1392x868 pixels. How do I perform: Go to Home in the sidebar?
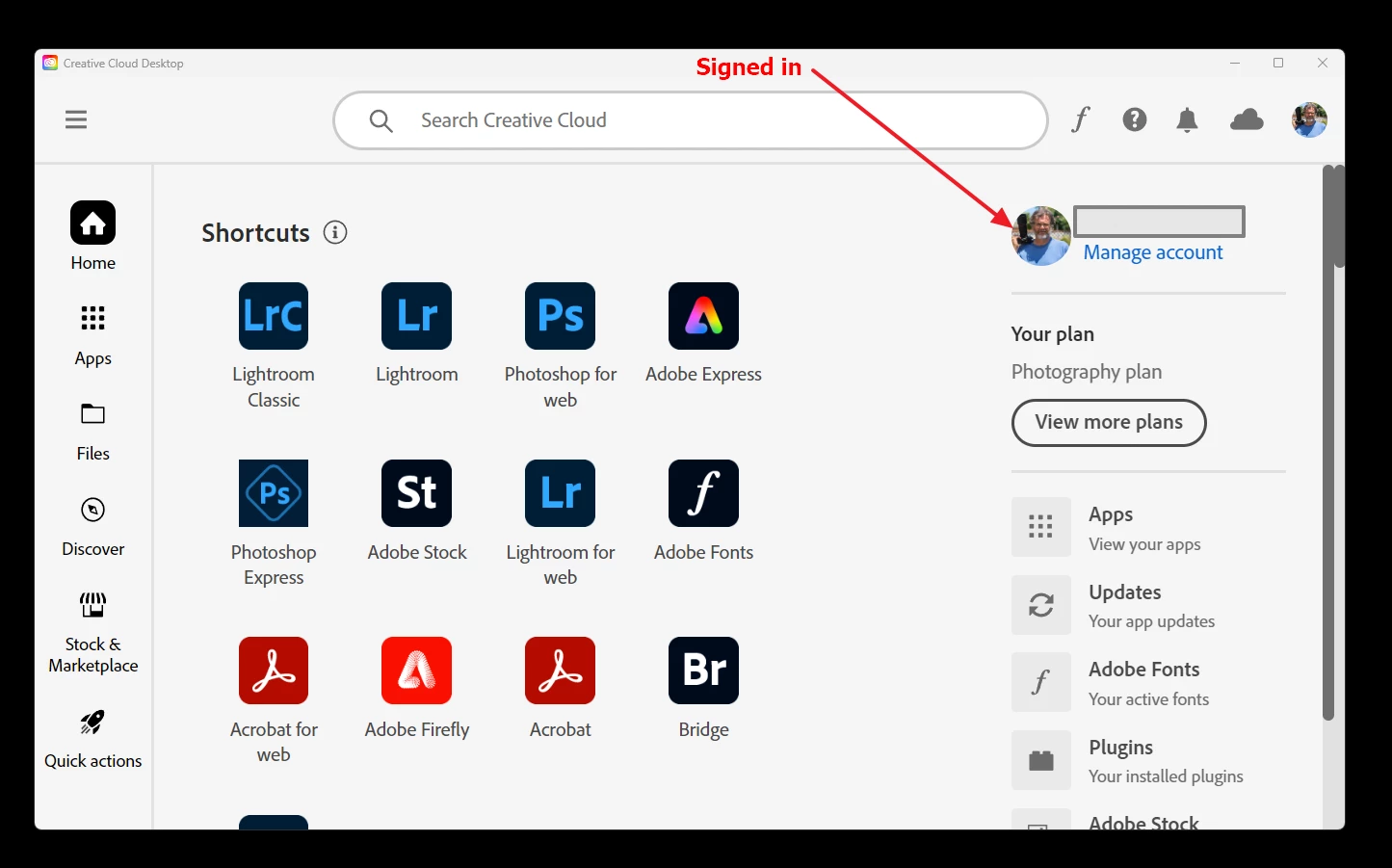click(x=93, y=236)
